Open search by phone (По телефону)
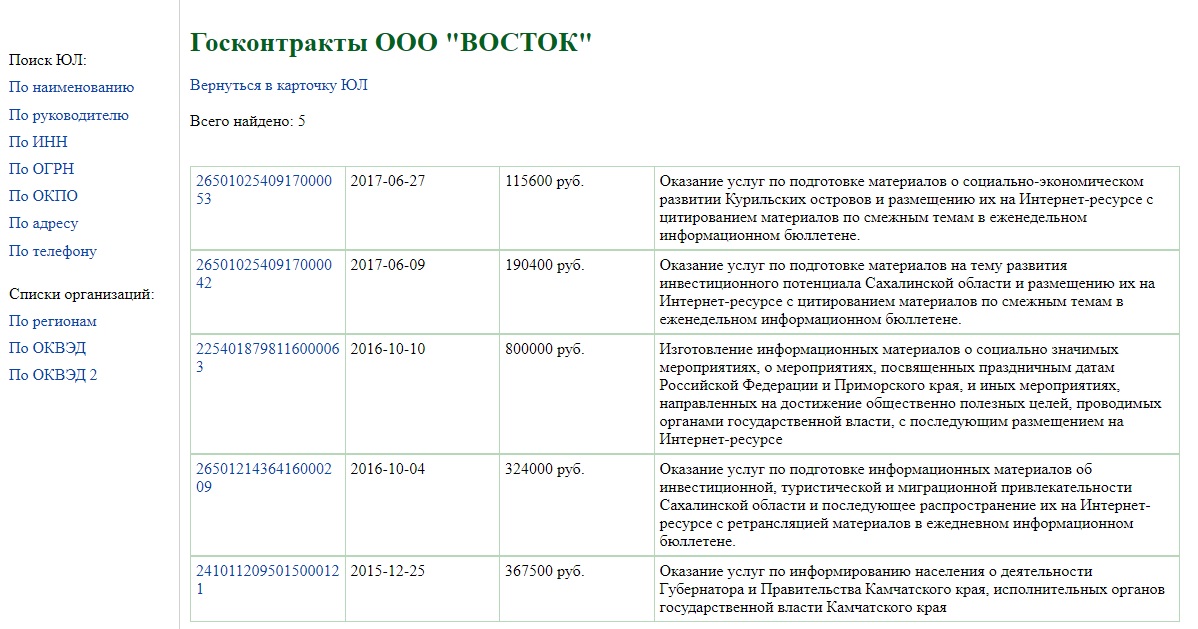 click(52, 251)
